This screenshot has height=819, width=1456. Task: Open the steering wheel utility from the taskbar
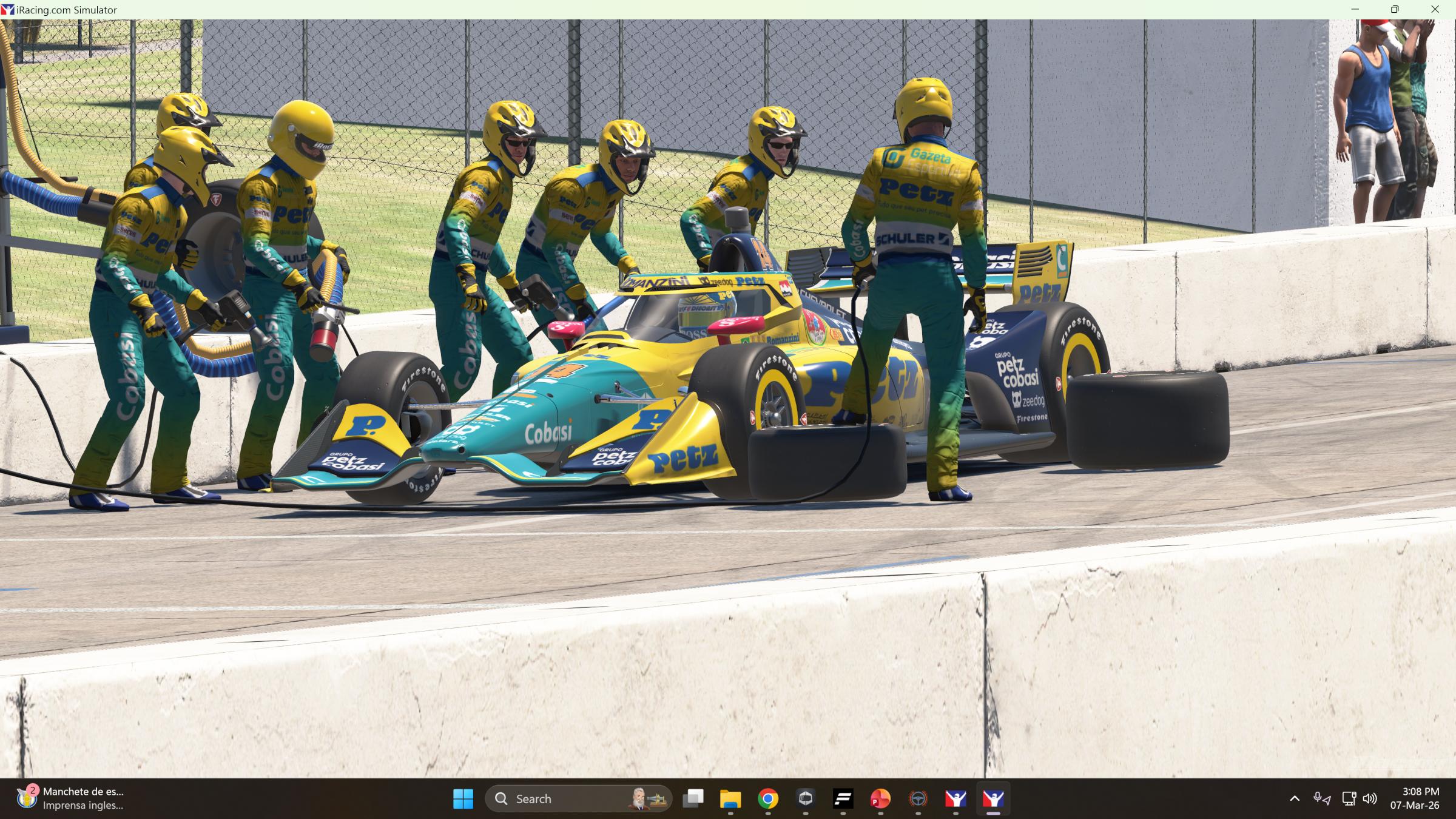click(918, 799)
